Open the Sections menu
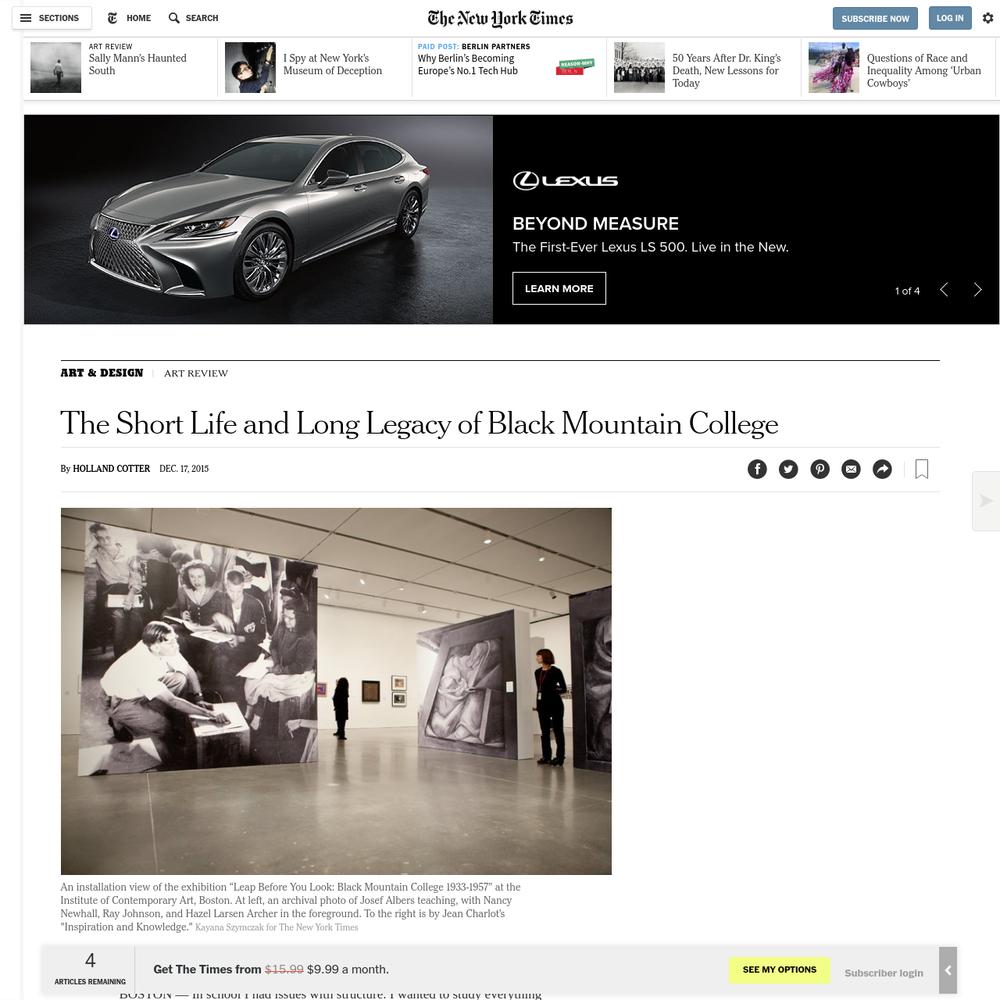The image size is (1000, 1000). click(x=51, y=18)
